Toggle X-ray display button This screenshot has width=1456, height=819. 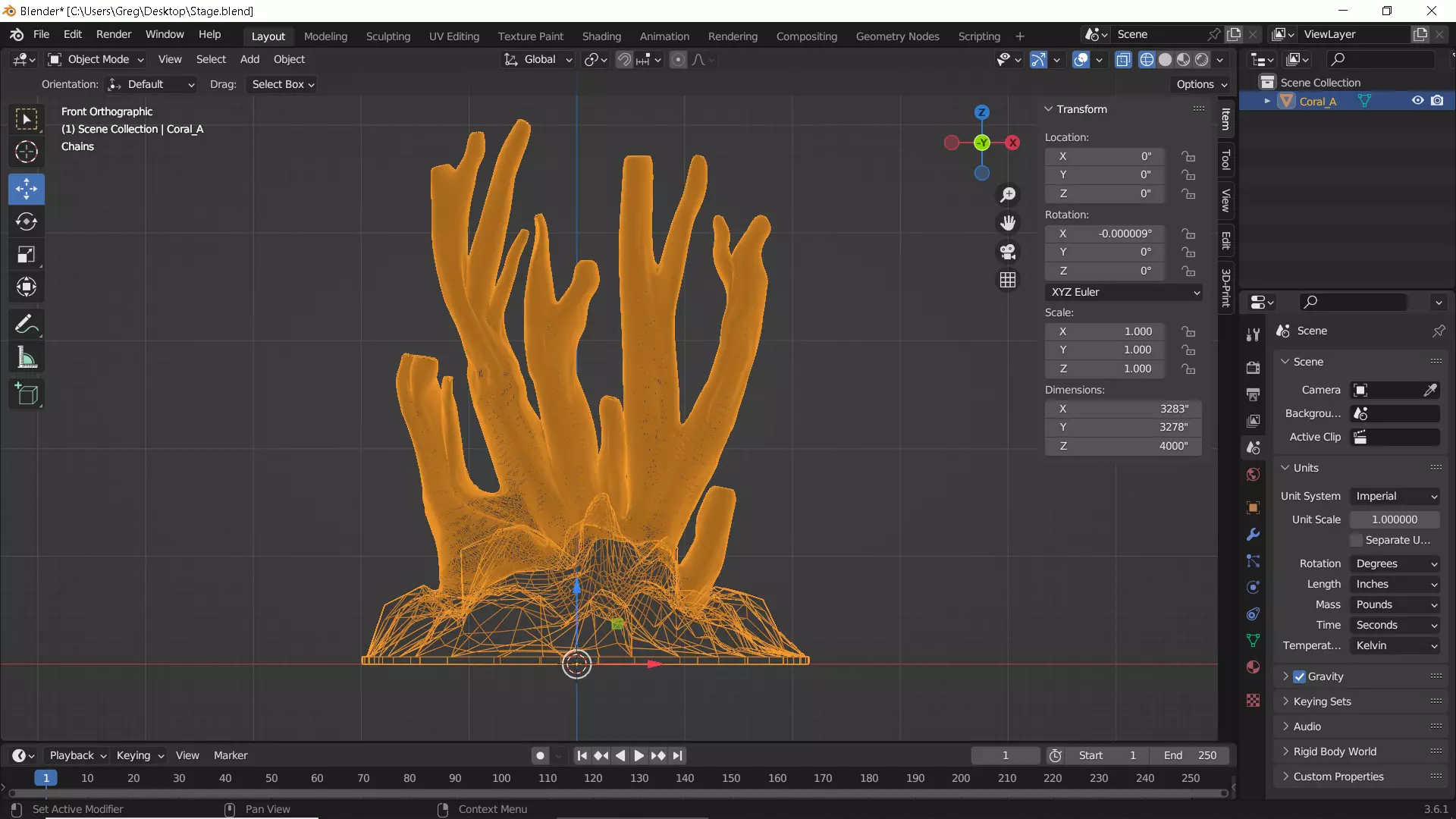(1123, 60)
